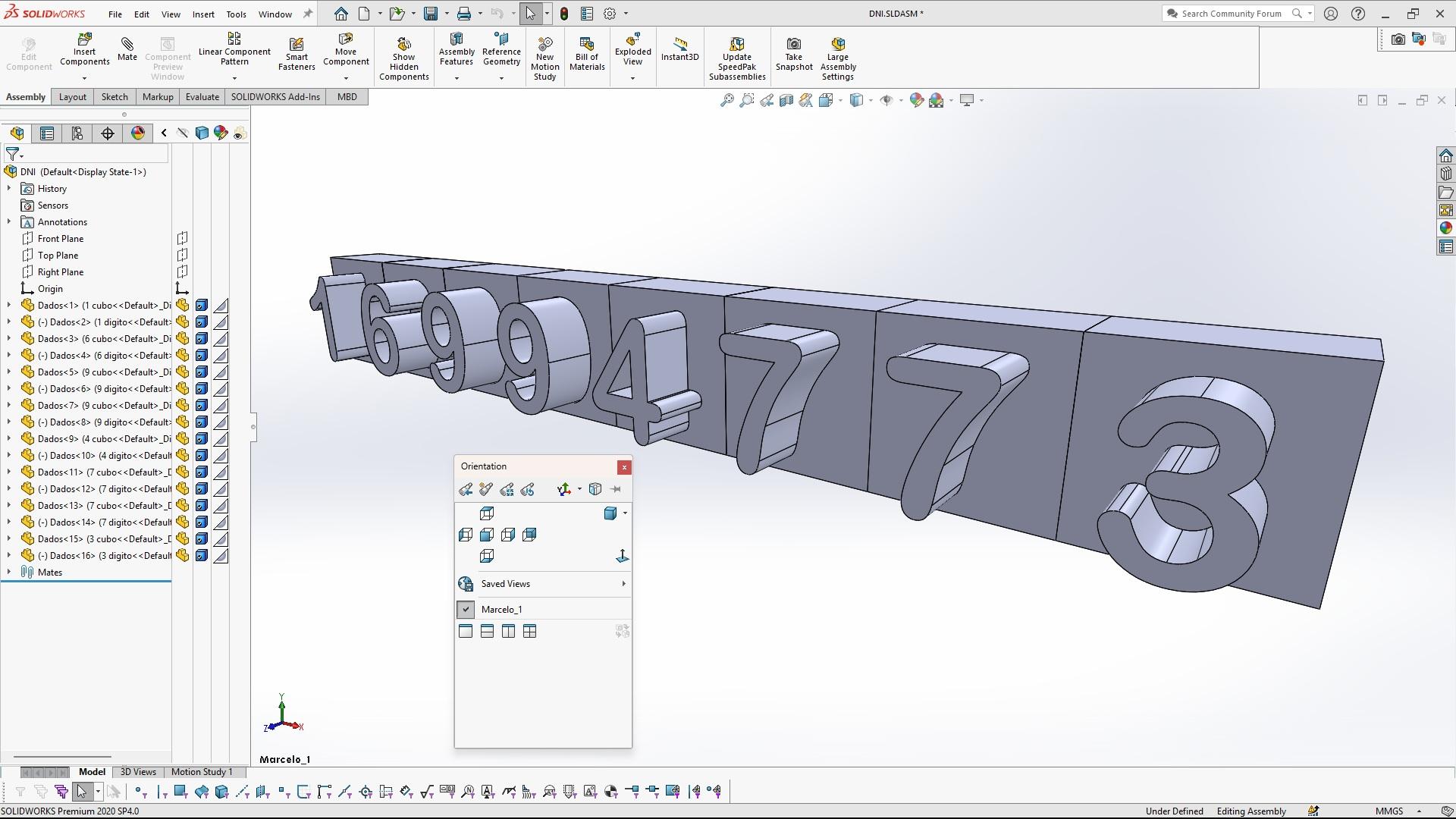The width and height of the screenshot is (1456, 819).
Task: Open the Insert menu
Action: (x=203, y=14)
